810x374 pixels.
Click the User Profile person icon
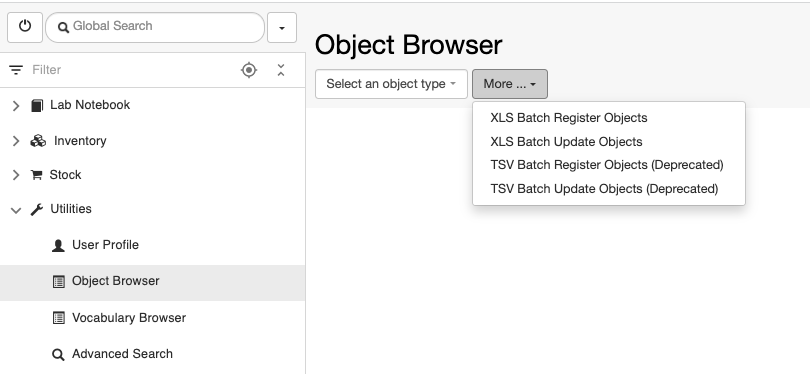tap(58, 245)
